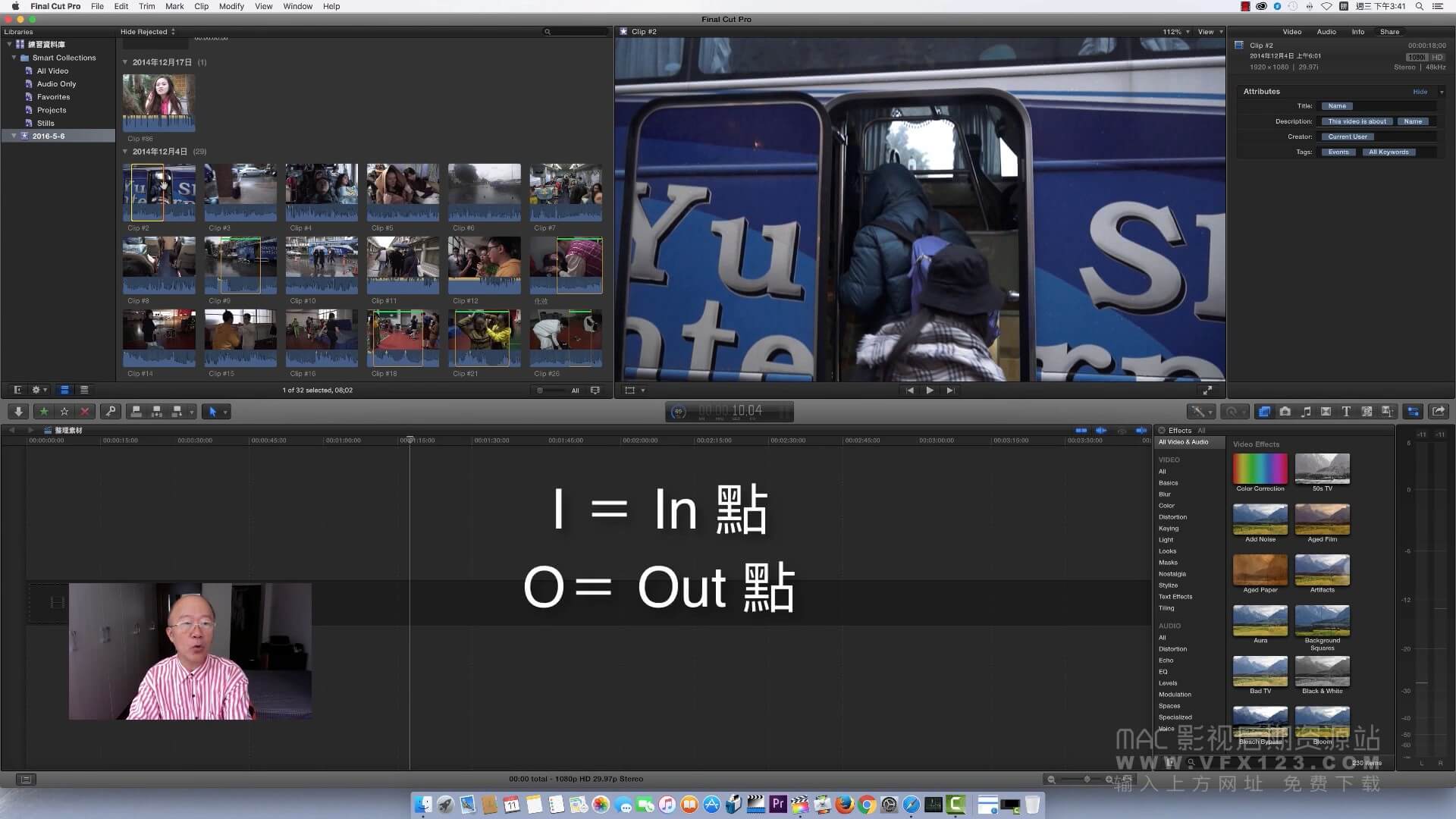Click the Share export button

[x=1439, y=412]
